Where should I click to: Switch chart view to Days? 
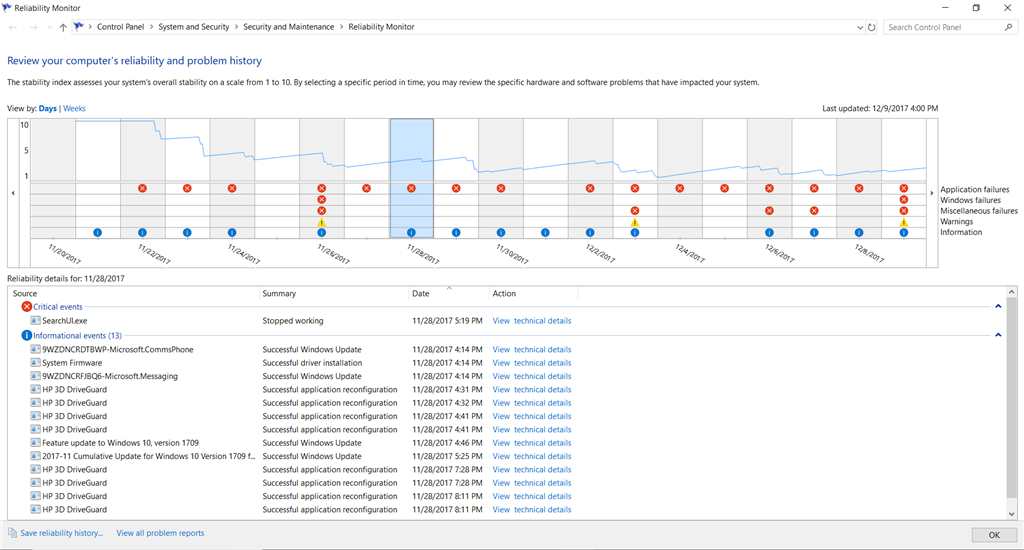(48, 108)
